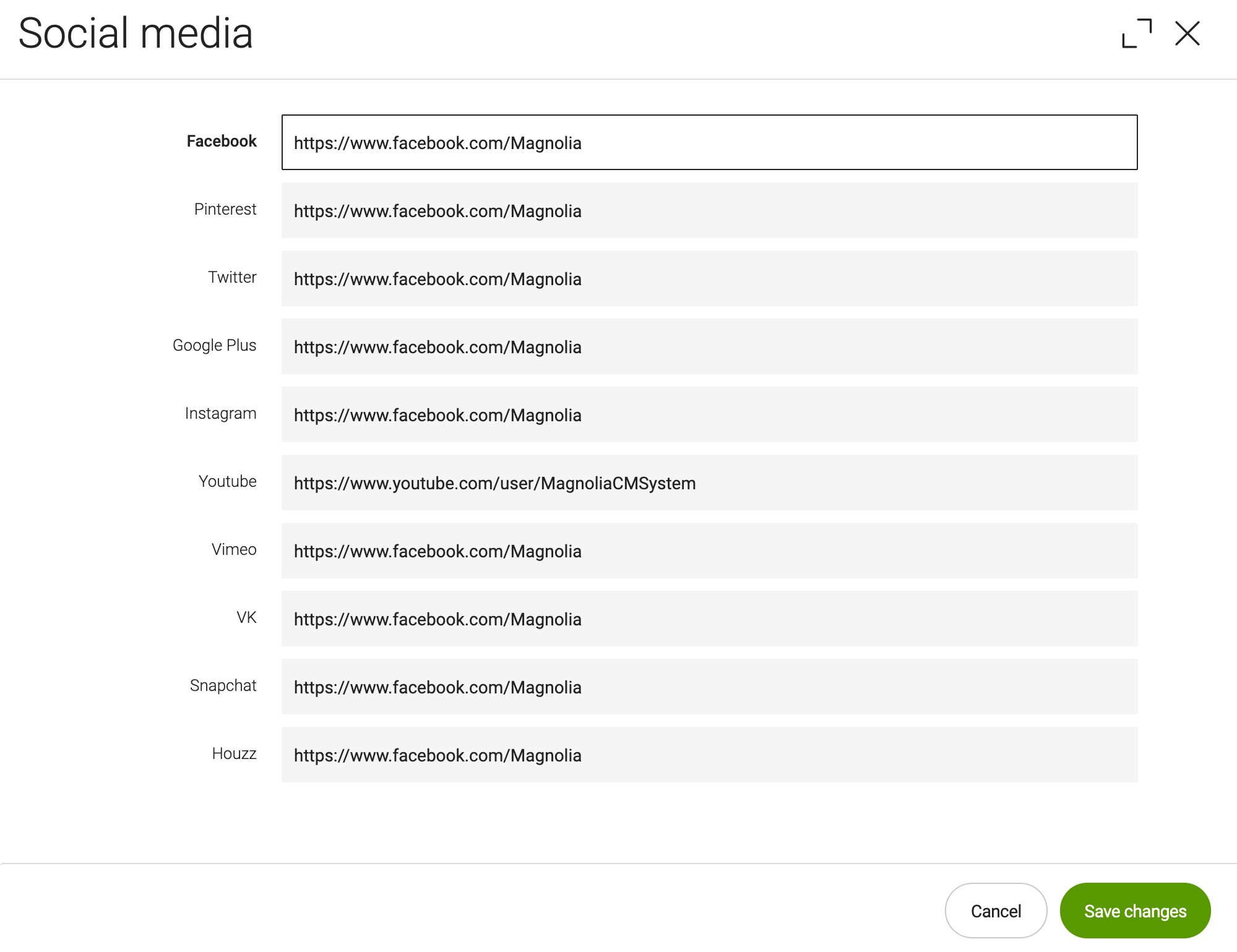Viewport: 1237px width, 952px height.
Task: Press Save changes button
Action: [x=1135, y=911]
